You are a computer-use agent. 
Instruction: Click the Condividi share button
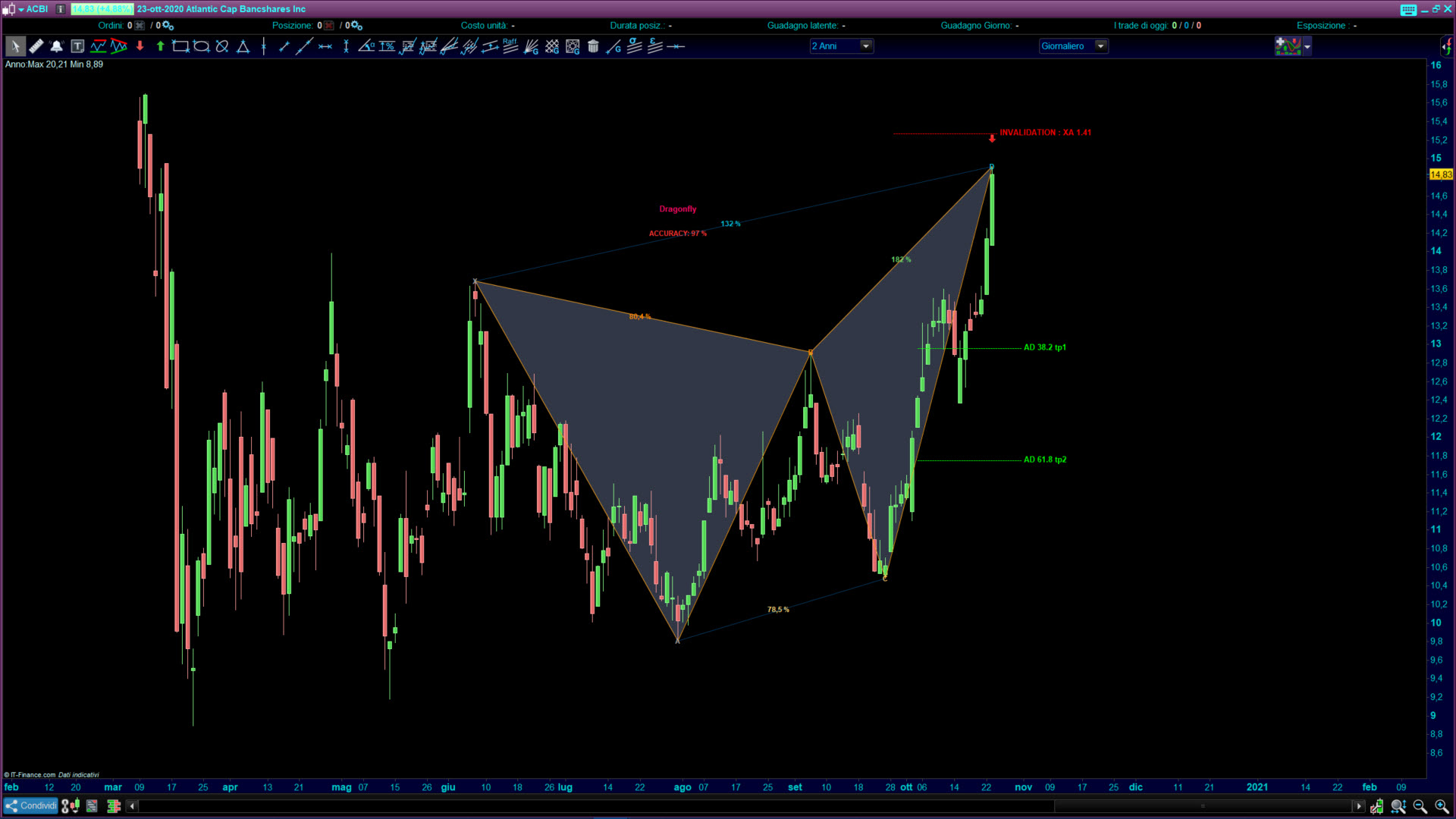[x=30, y=806]
